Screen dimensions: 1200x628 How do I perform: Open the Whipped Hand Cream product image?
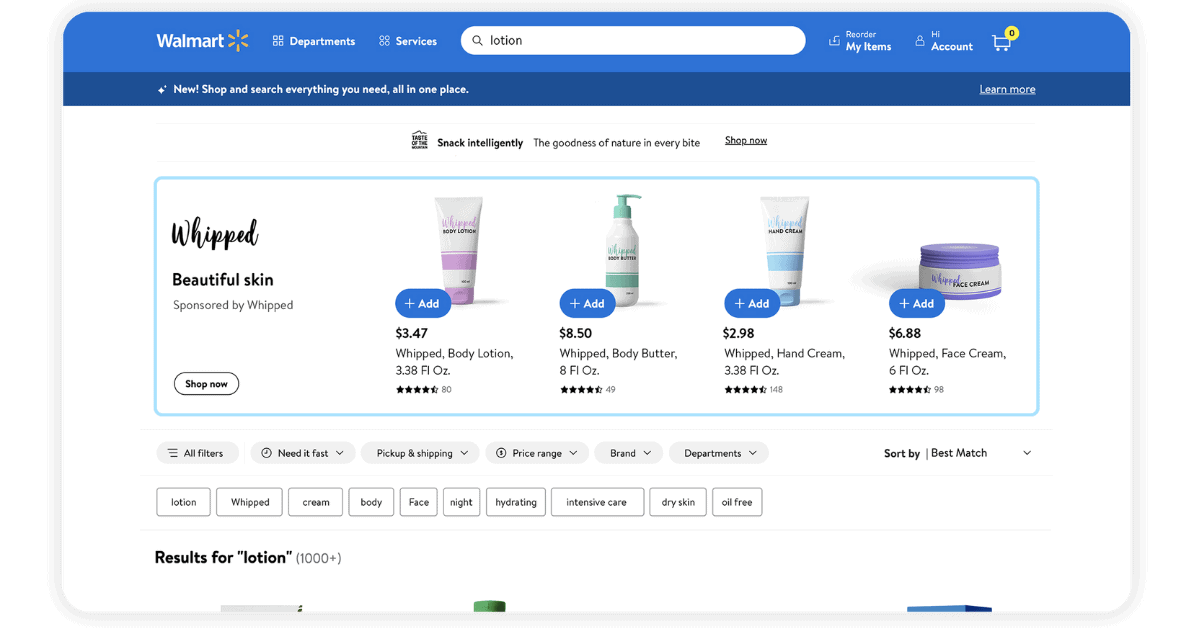(x=785, y=251)
